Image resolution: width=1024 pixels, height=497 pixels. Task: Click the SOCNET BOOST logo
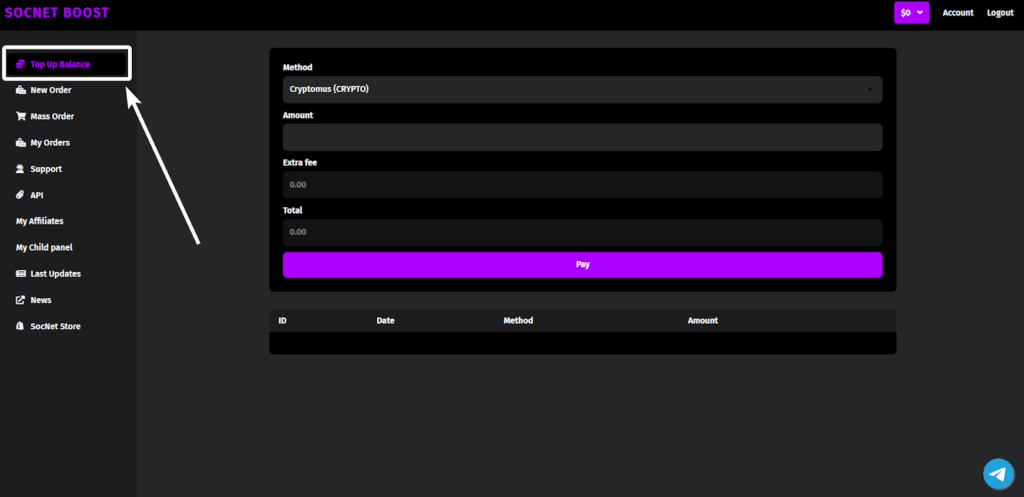click(57, 13)
